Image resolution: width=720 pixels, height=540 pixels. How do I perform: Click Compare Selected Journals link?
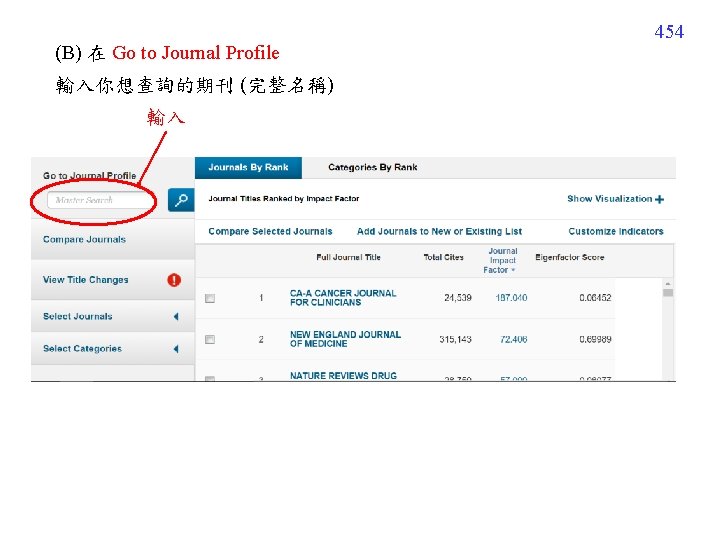pyautogui.click(x=270, y=231)
